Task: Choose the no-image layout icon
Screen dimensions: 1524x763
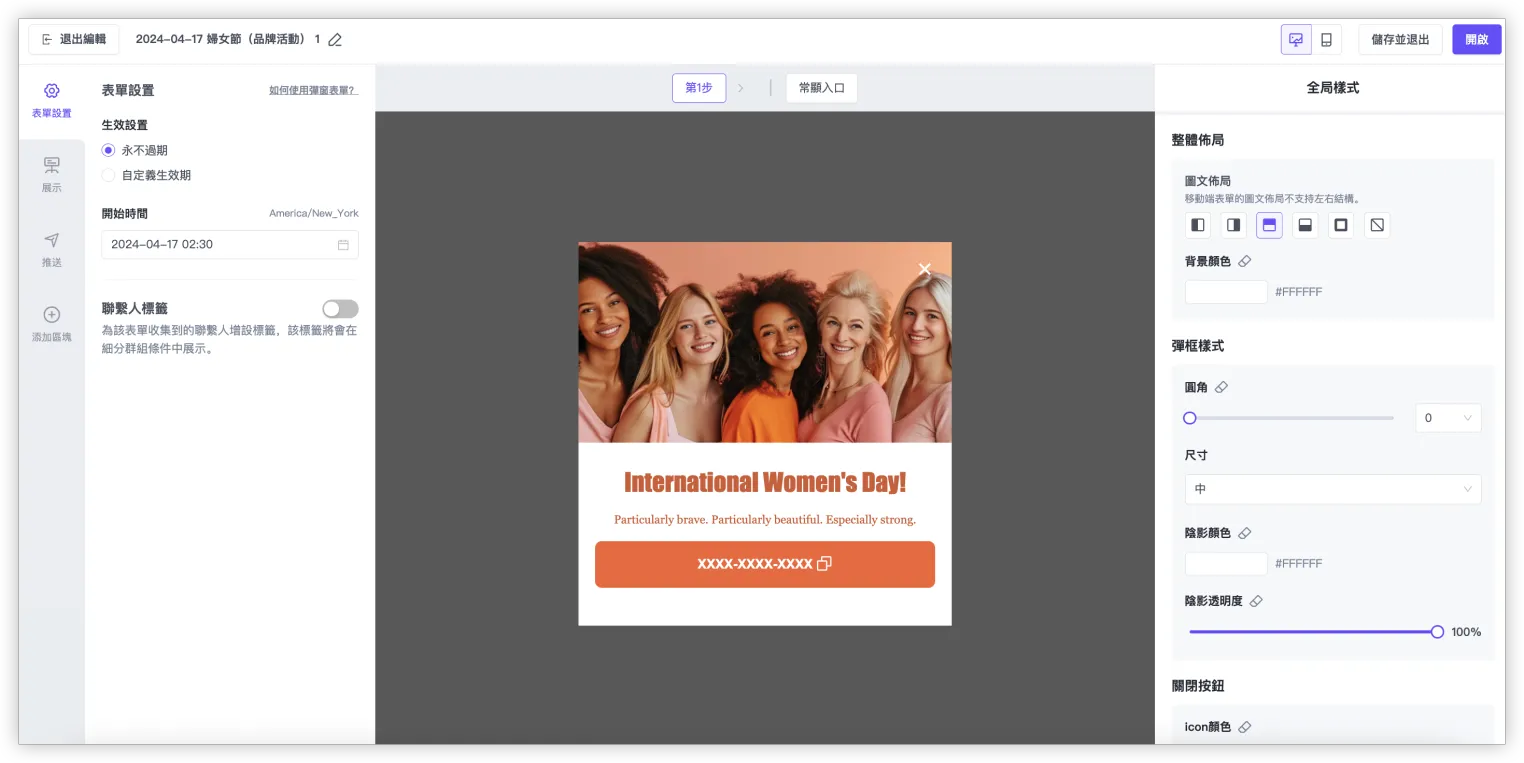Action: [x=1377, y=225]
